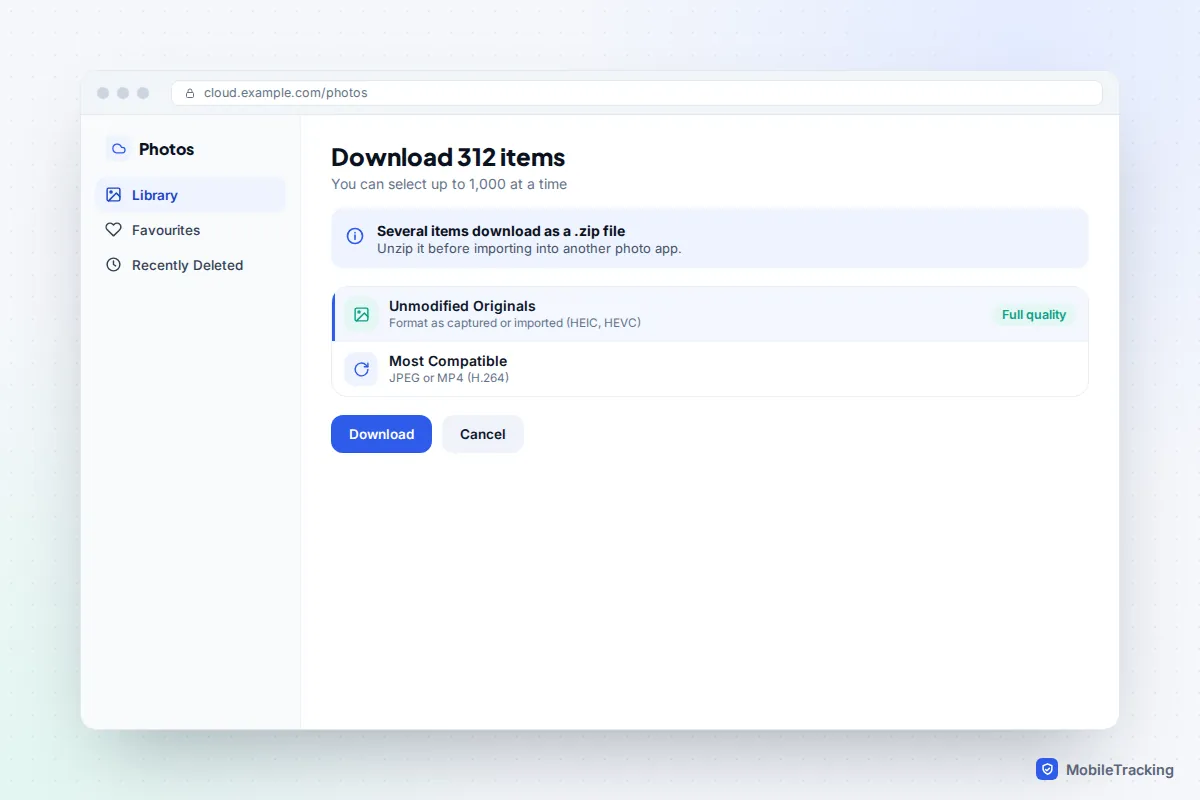This screenshot has width=1200, height=800.
Task: Click the refresh icon for Most Compatible
Action: click(x=361, y=369)
